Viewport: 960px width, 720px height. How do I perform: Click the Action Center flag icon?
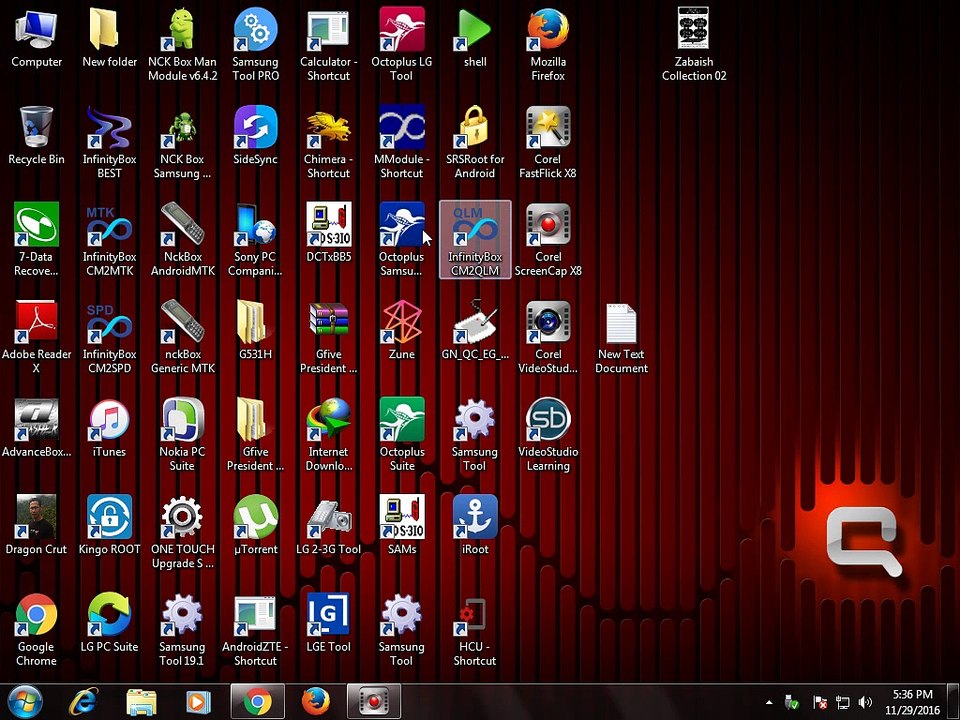[x=820, y=702]
